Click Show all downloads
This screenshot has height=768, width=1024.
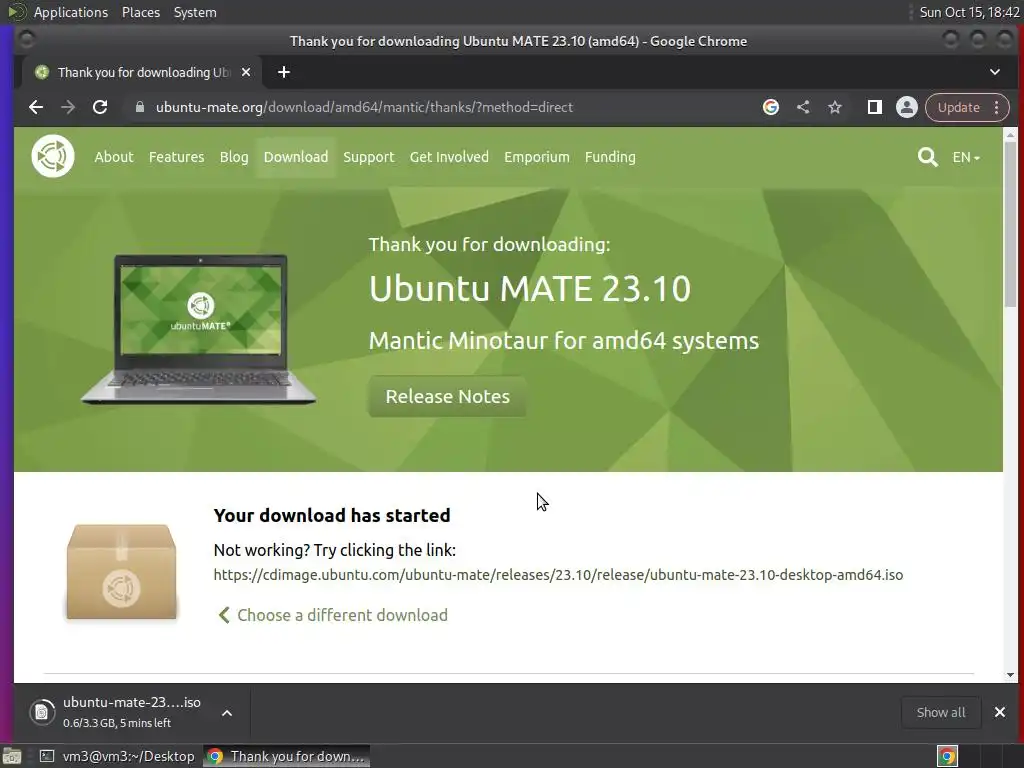[x=940, y=712]
